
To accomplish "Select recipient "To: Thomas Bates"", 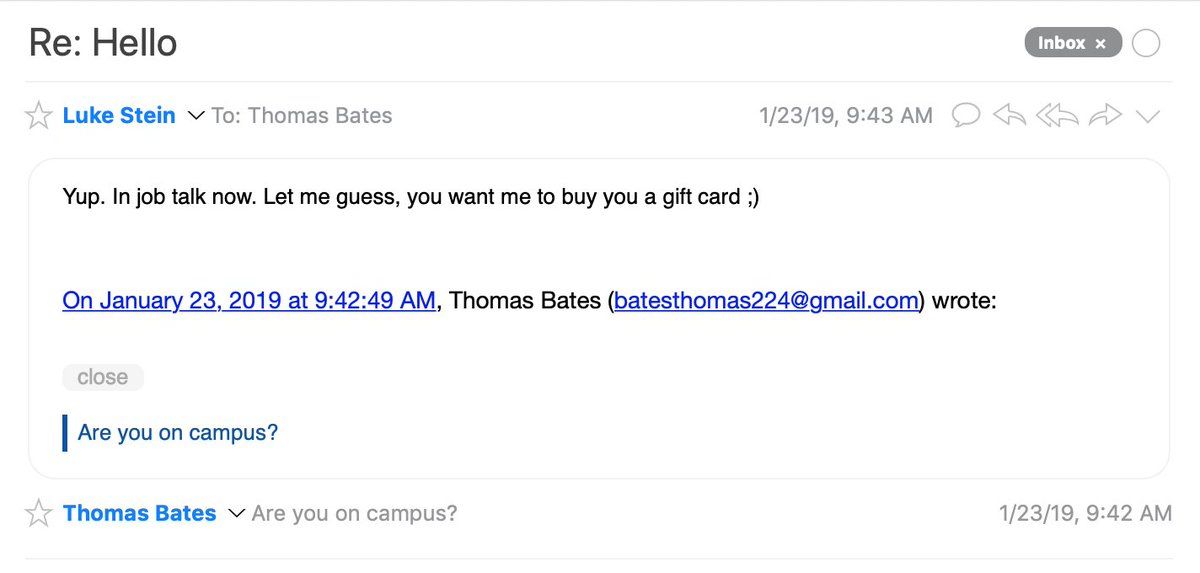I will tap(302, 116).
